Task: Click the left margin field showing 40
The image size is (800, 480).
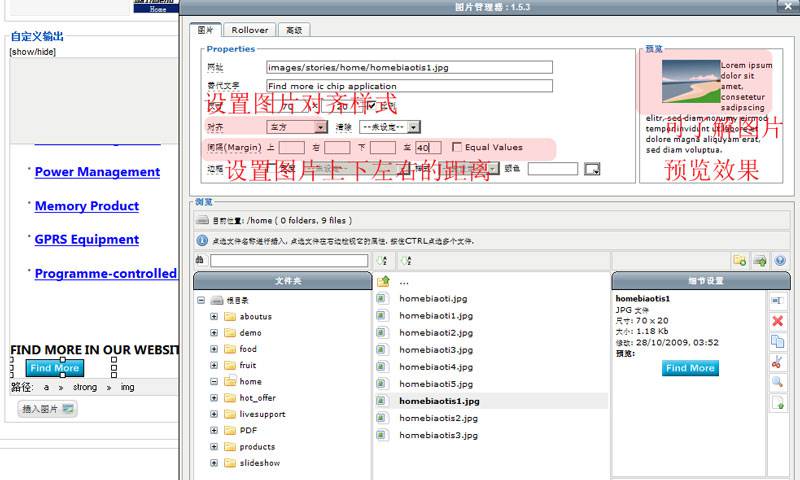Action: point(428,147)
